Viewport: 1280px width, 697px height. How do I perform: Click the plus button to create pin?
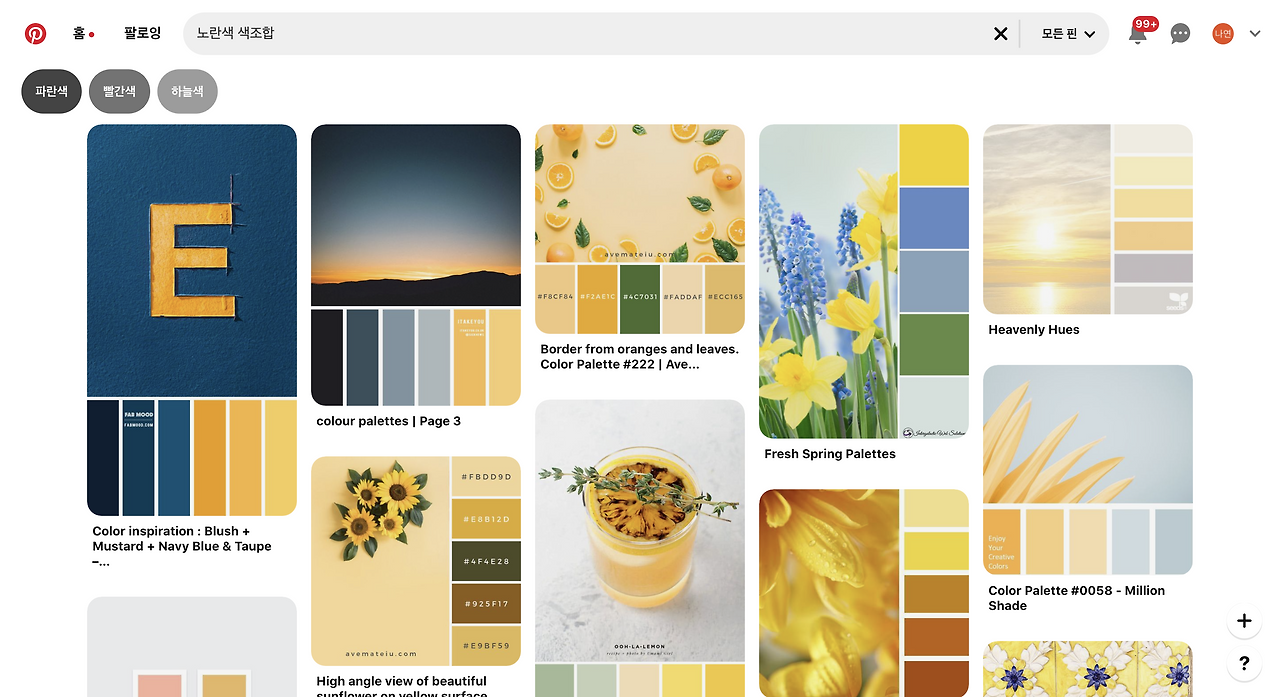tap(1244, 621)
